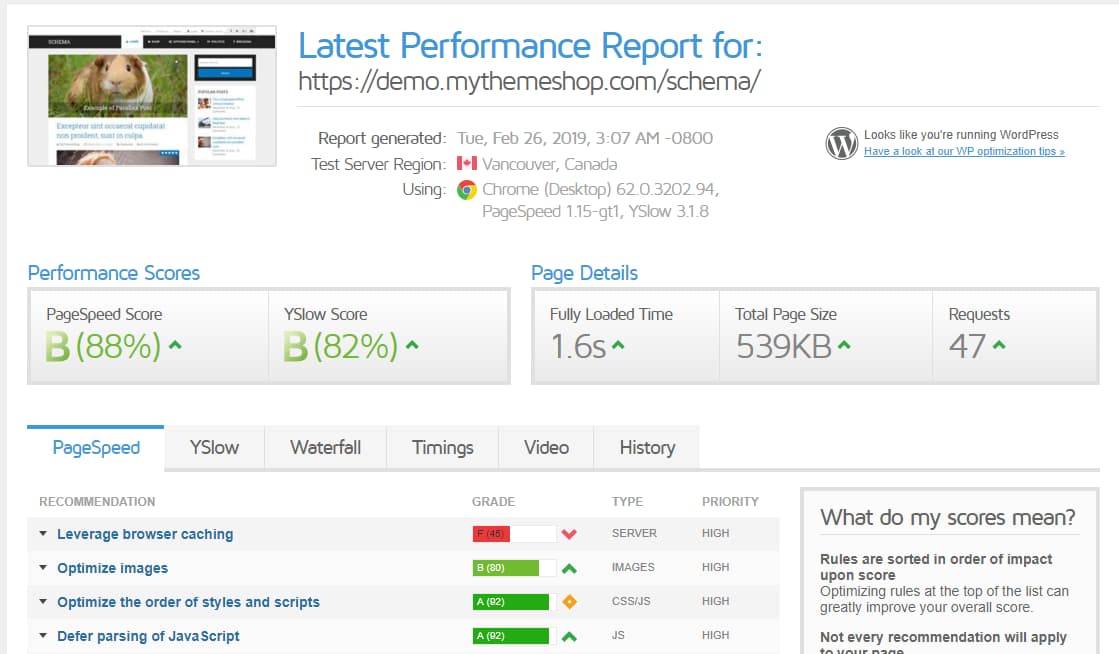Open the Waterfall tab
The width and height of the screenshot is (1119, 654).
pyautogui.click(x=325, y=448)
